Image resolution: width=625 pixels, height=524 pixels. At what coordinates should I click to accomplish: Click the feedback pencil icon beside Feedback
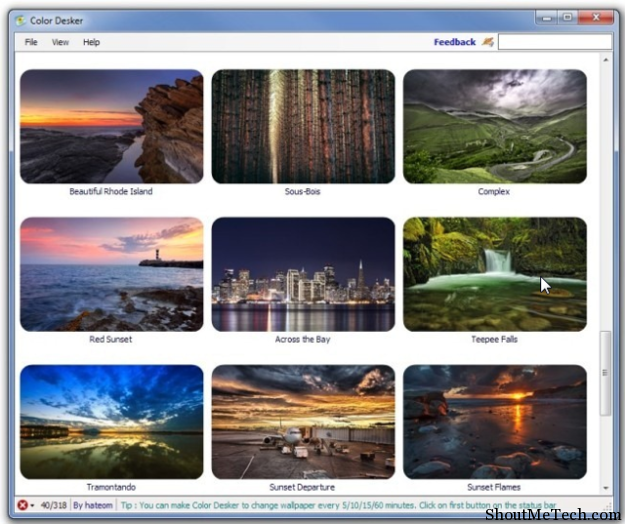[x=487, y=42]
